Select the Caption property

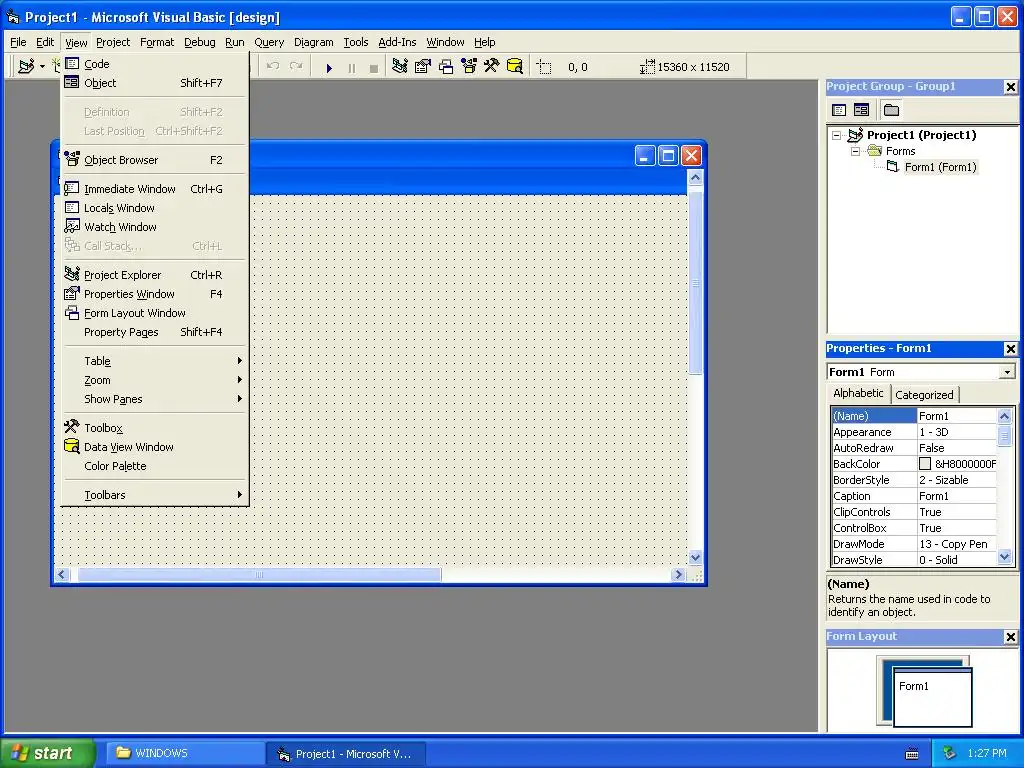pyautogui.click(x=914, y=496)
